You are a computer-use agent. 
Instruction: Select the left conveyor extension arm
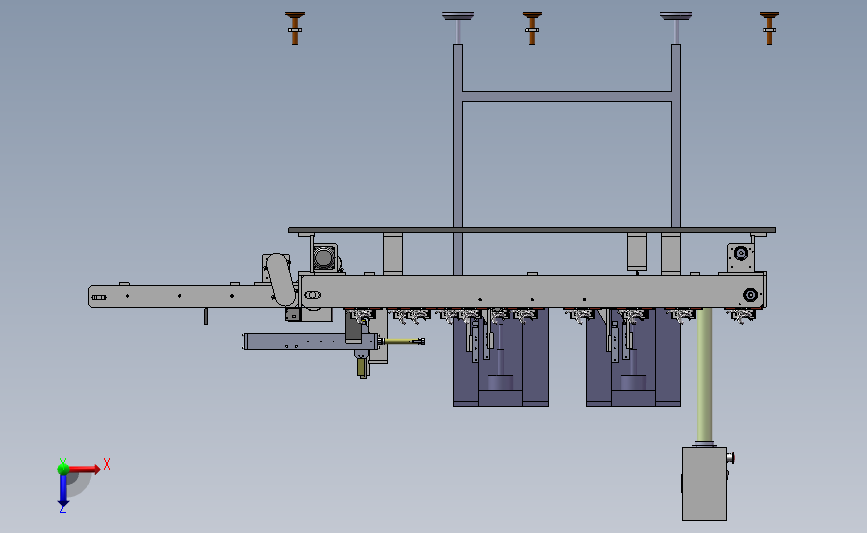[181, 296]
